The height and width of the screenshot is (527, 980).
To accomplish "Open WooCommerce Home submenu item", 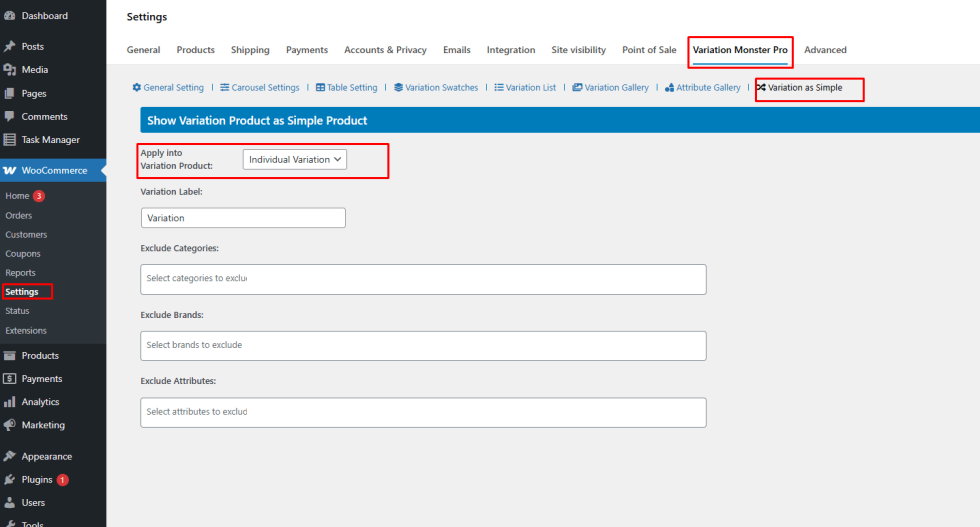I will (x=17, y=196).
